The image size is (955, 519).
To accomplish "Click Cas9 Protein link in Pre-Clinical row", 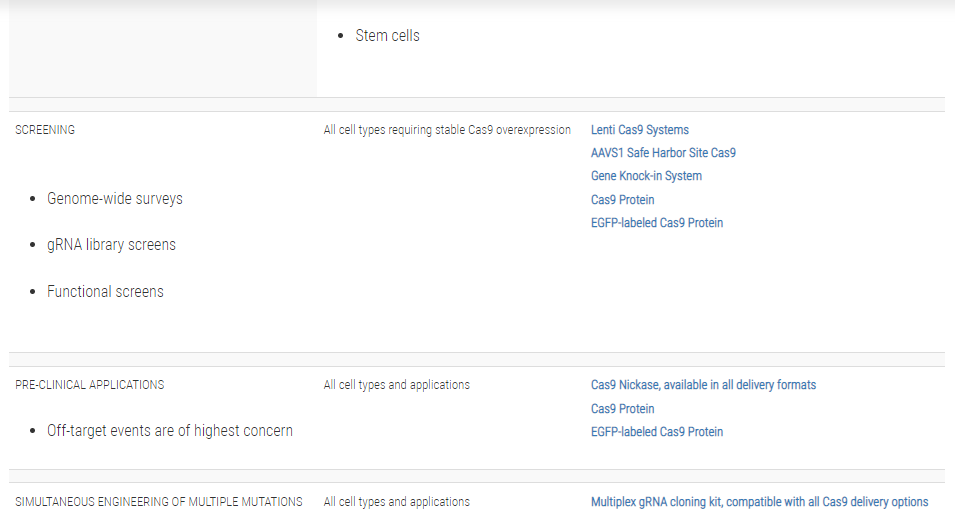I will coord(622,409).
